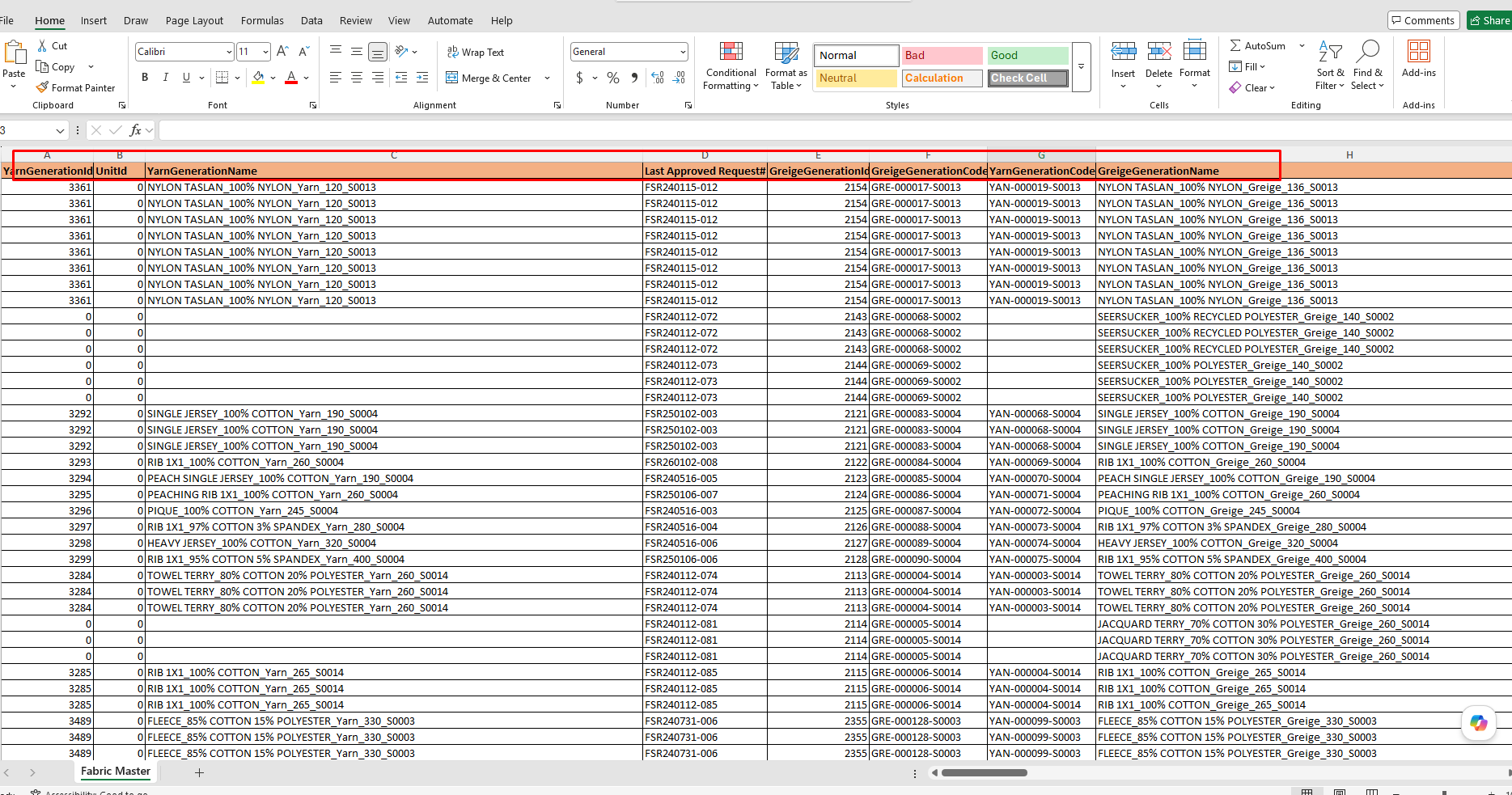Screen dimensions: 1512x795
Task: Open Conditional Formatting menu
Action: coord(731,66)
